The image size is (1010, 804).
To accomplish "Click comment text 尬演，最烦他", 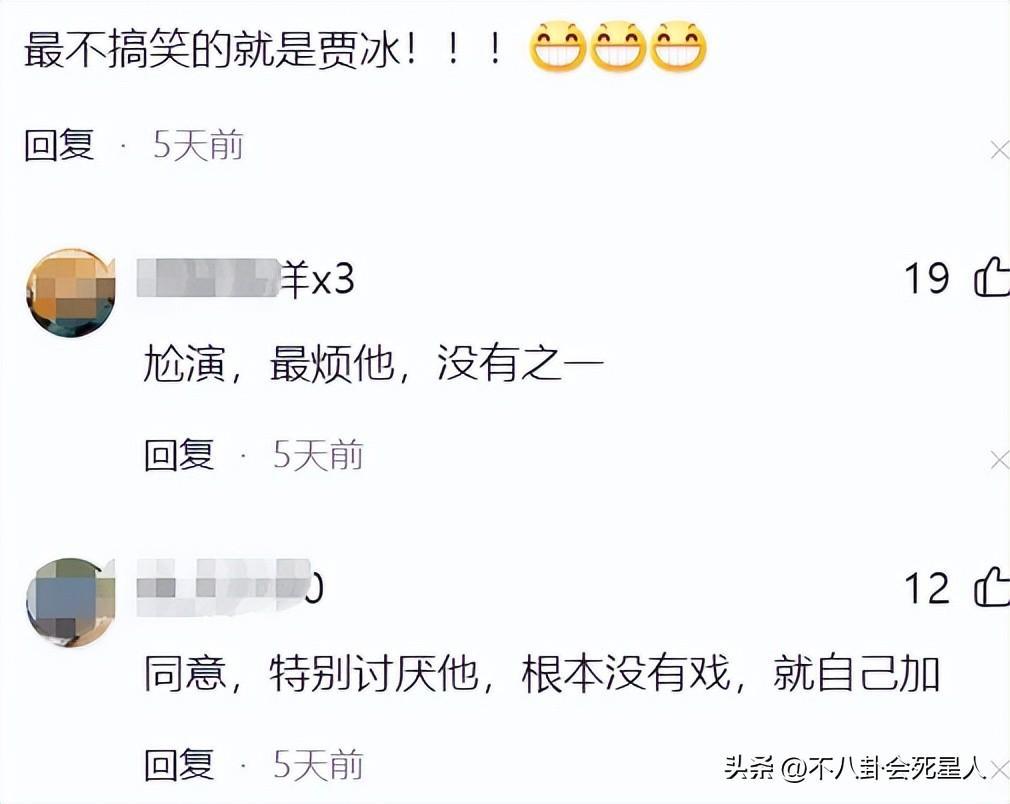I will (x=269, y=363).
